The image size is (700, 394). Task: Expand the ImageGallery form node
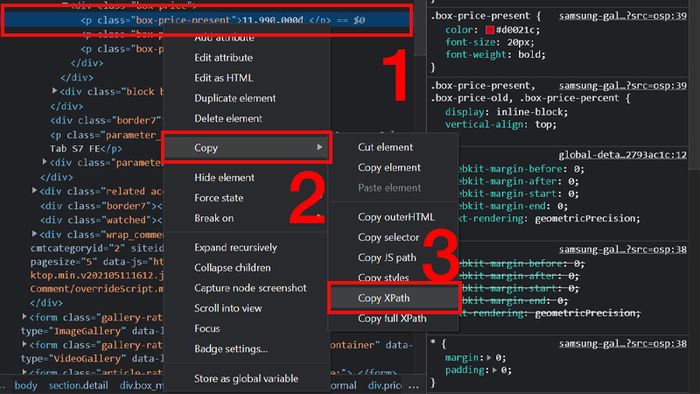pyautogui.click(x=25, y=316)
